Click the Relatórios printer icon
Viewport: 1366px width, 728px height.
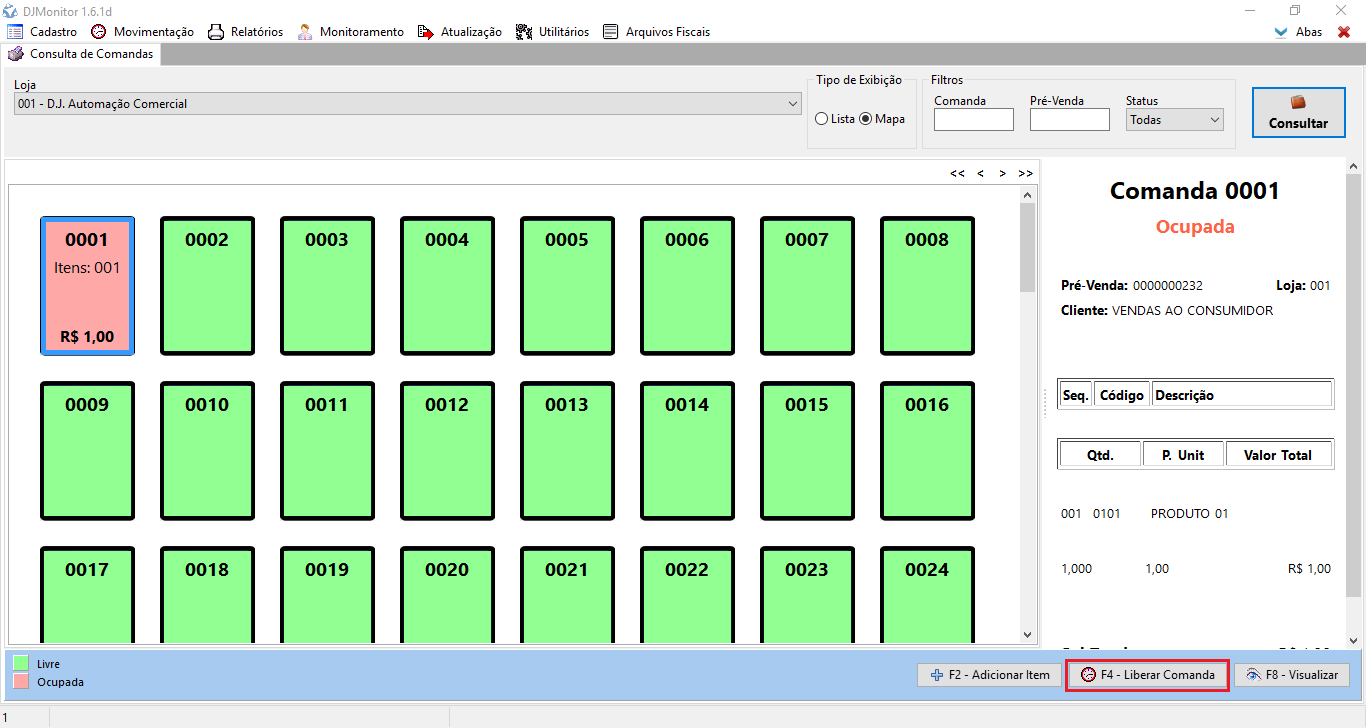pyautogui.click(x=216, y=32)
